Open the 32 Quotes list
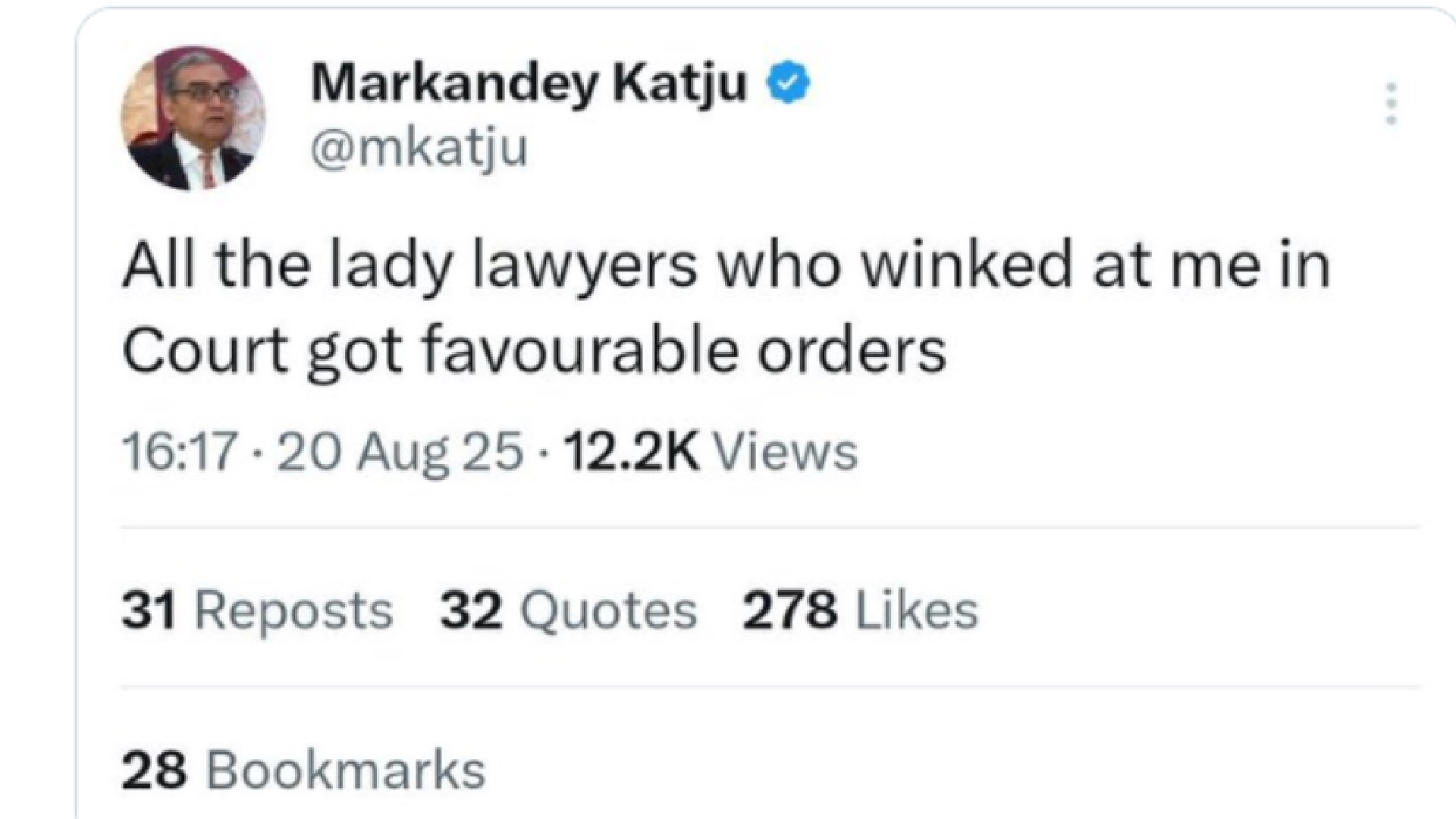Screen dimensions: 1456x819 (568, 611)
